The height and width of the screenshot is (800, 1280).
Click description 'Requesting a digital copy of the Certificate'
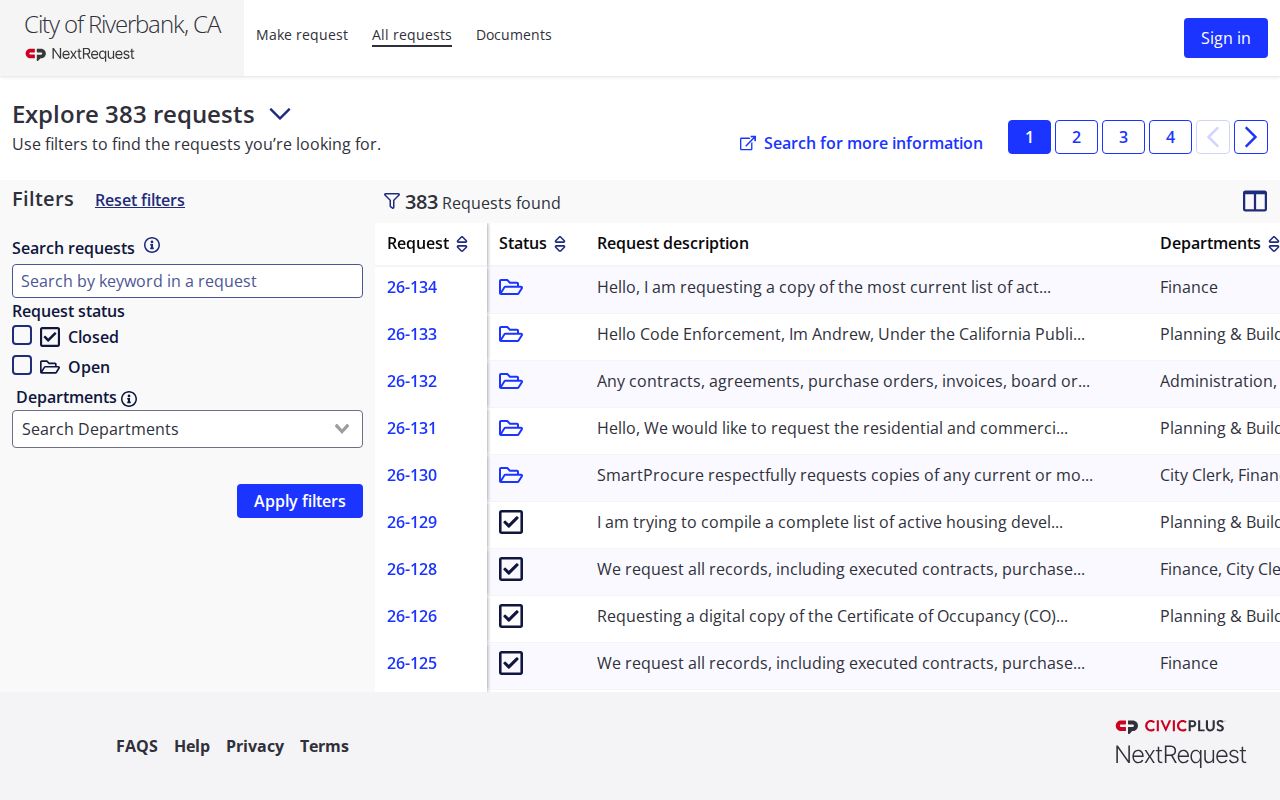pos(832,616)
